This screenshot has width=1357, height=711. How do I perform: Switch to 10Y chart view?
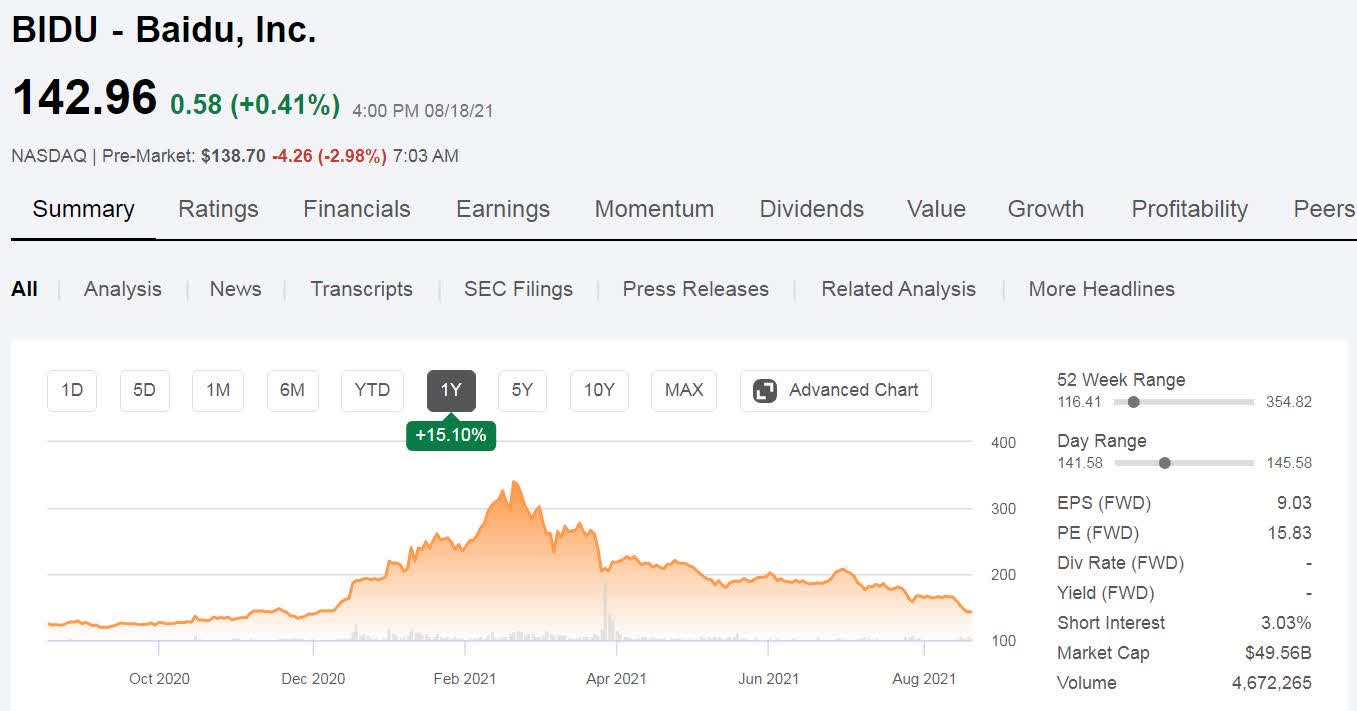(x=599, y=390)
